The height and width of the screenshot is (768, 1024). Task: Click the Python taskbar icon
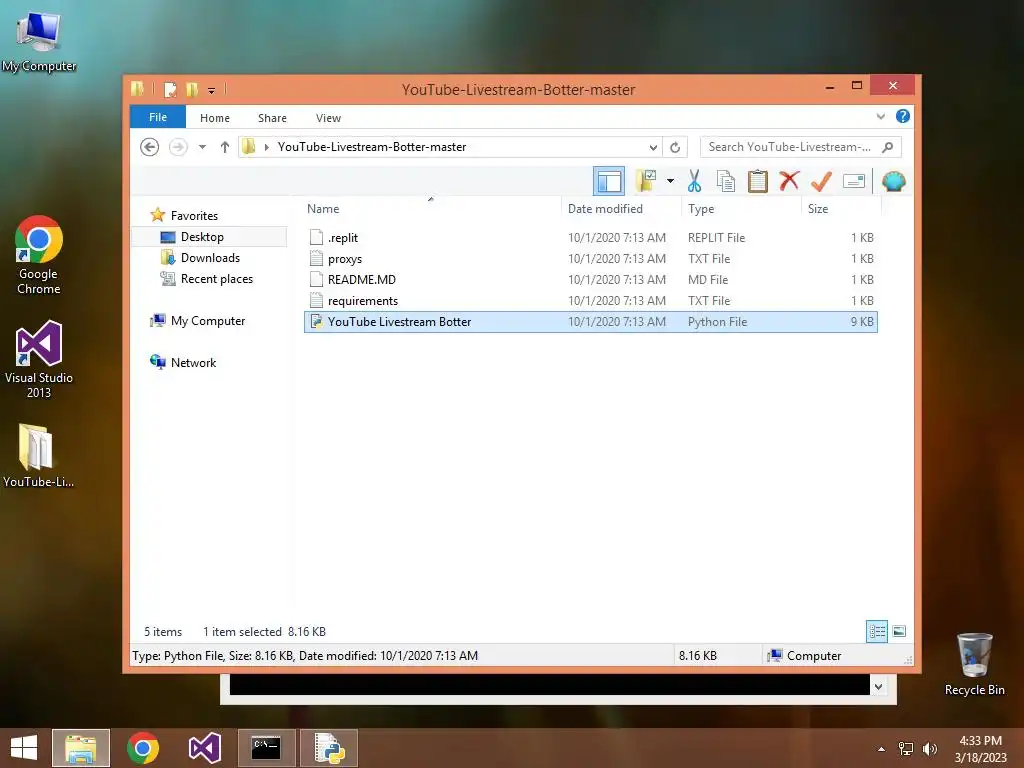point(329,748)
